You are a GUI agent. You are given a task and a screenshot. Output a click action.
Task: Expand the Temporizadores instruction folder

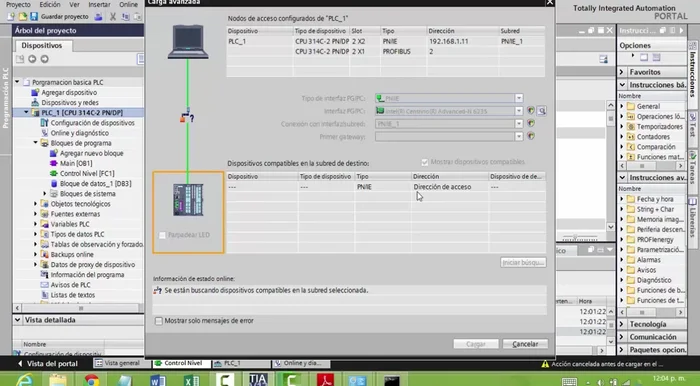tap(622, 127)
